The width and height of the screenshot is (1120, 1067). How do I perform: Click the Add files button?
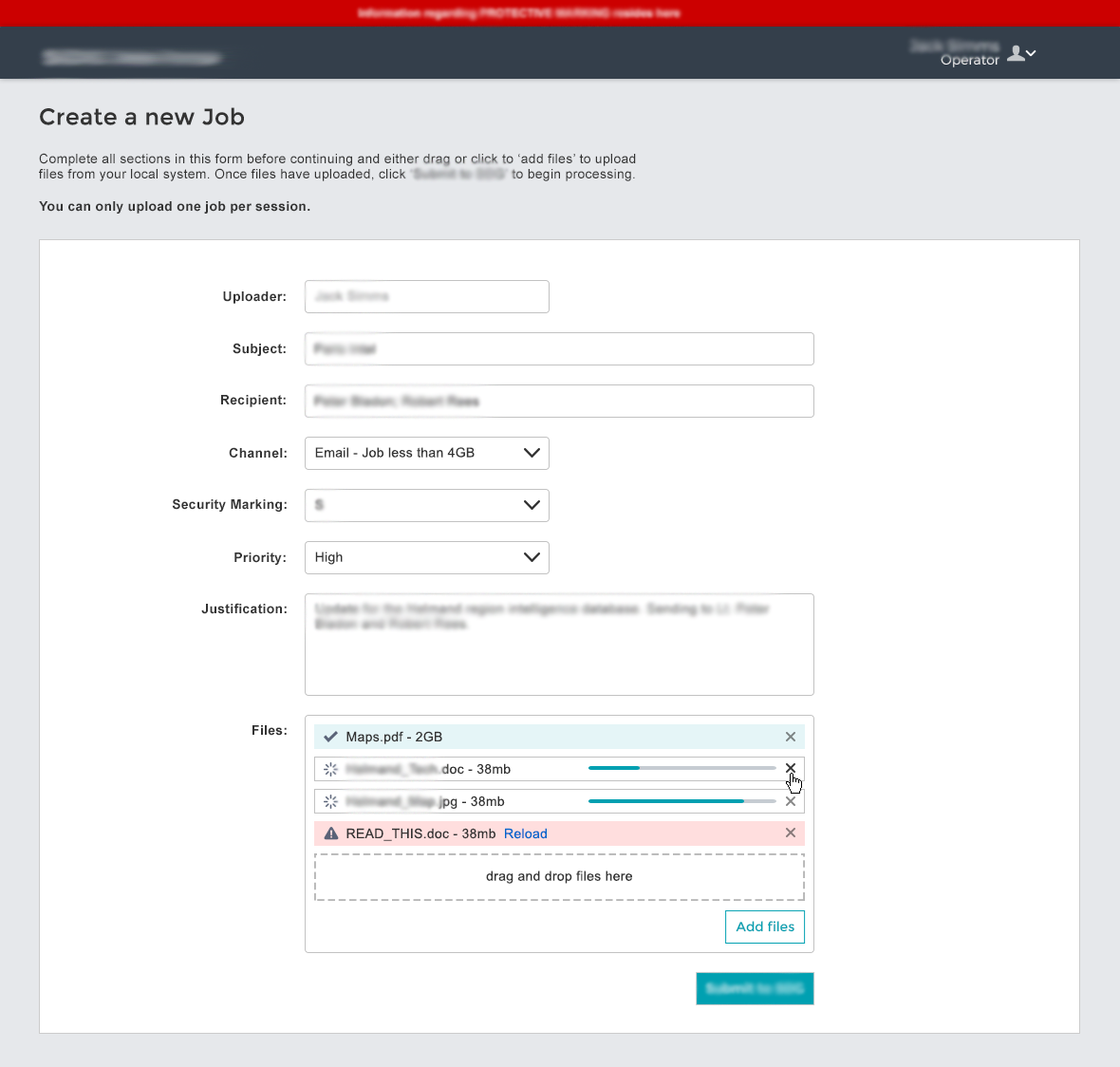click(764, 927)
